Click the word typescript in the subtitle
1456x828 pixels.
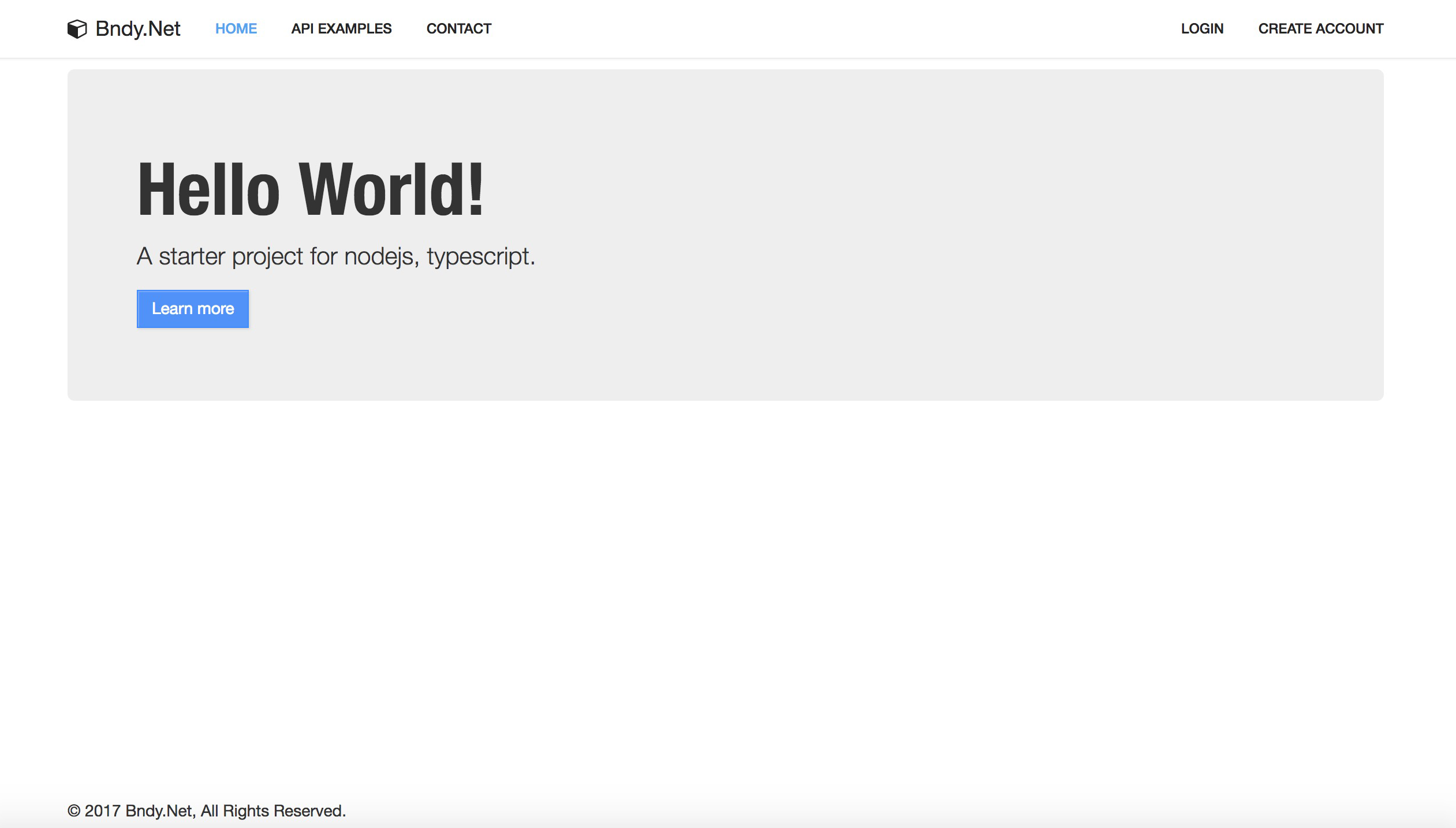(478, 256)
